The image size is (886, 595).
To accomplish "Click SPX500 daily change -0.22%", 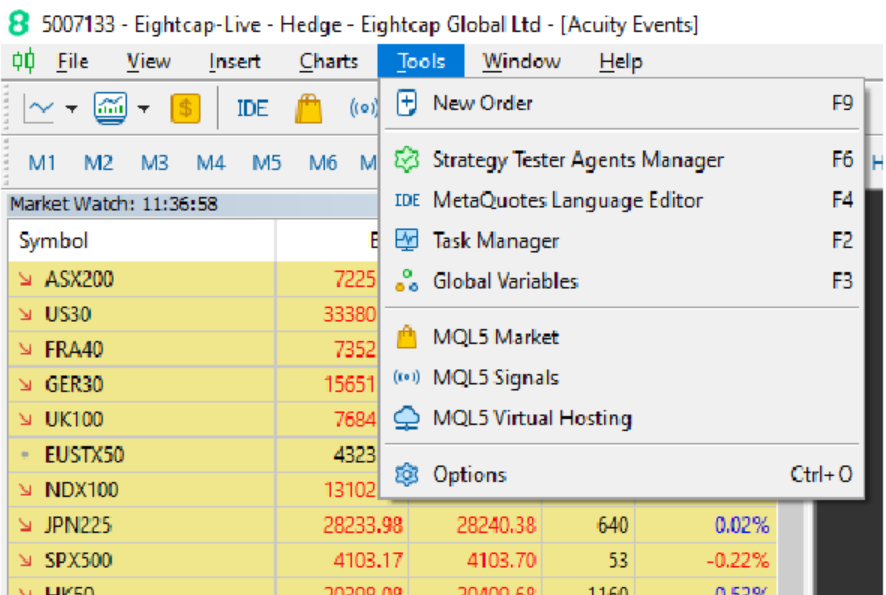I will click(x=737, y=561).
